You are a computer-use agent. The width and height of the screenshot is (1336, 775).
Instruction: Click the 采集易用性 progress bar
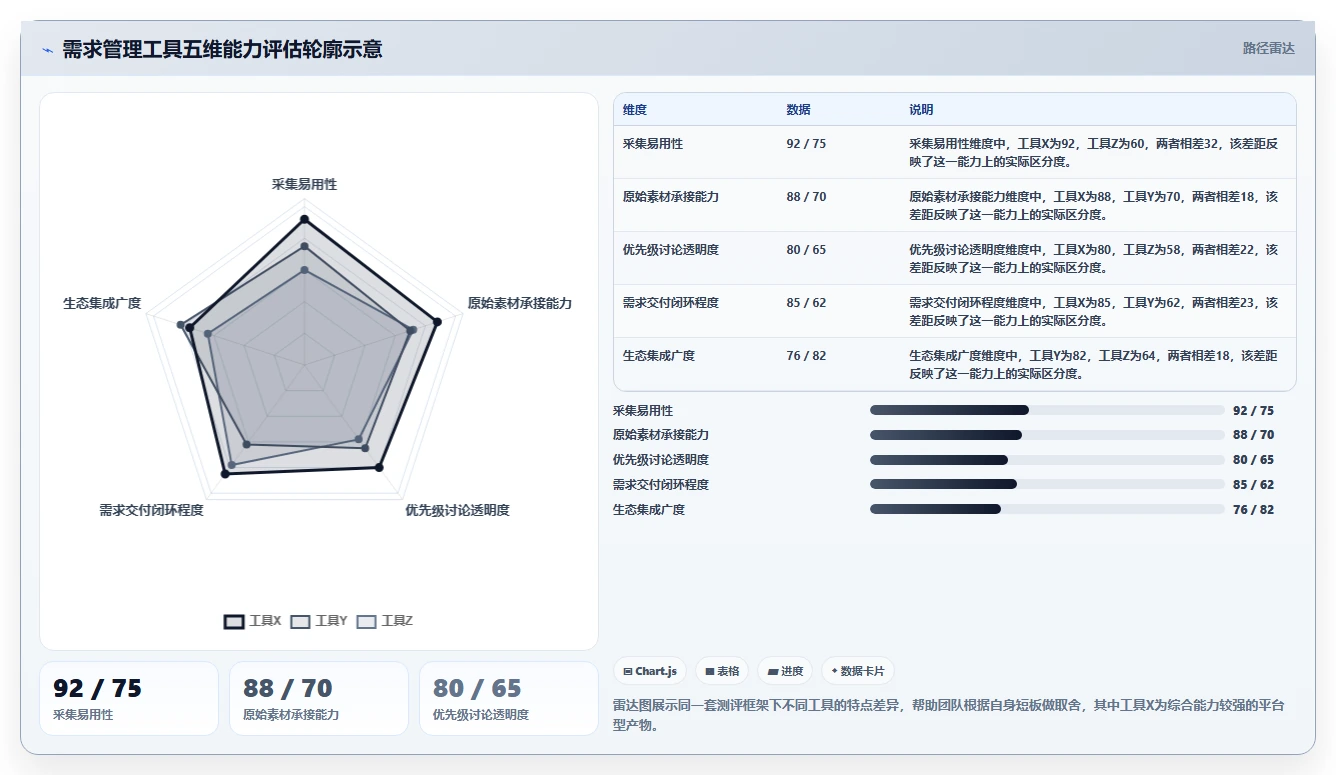1047,410
